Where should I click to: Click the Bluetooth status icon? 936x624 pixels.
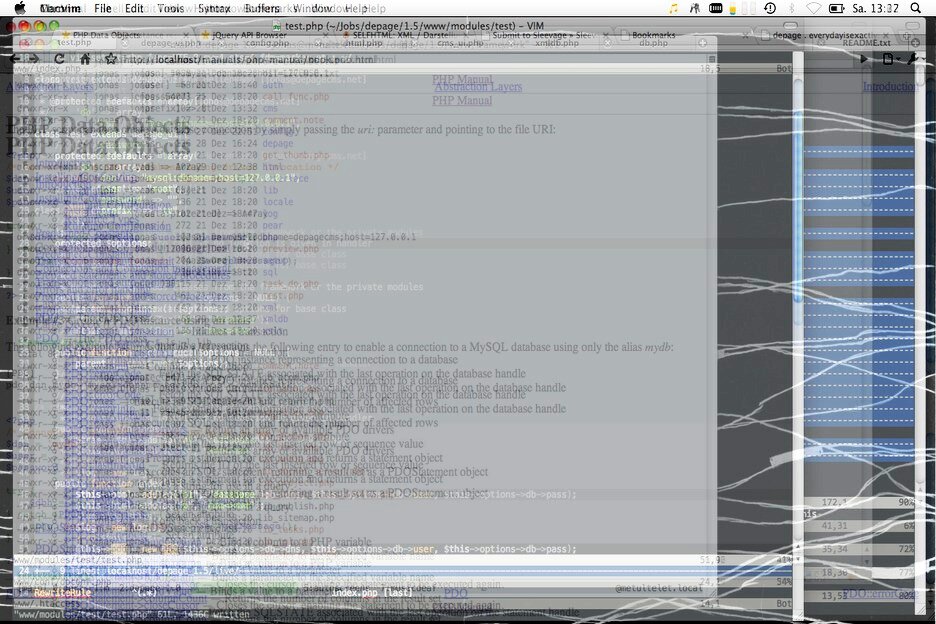pyautogui.click(x=792, y=8)
